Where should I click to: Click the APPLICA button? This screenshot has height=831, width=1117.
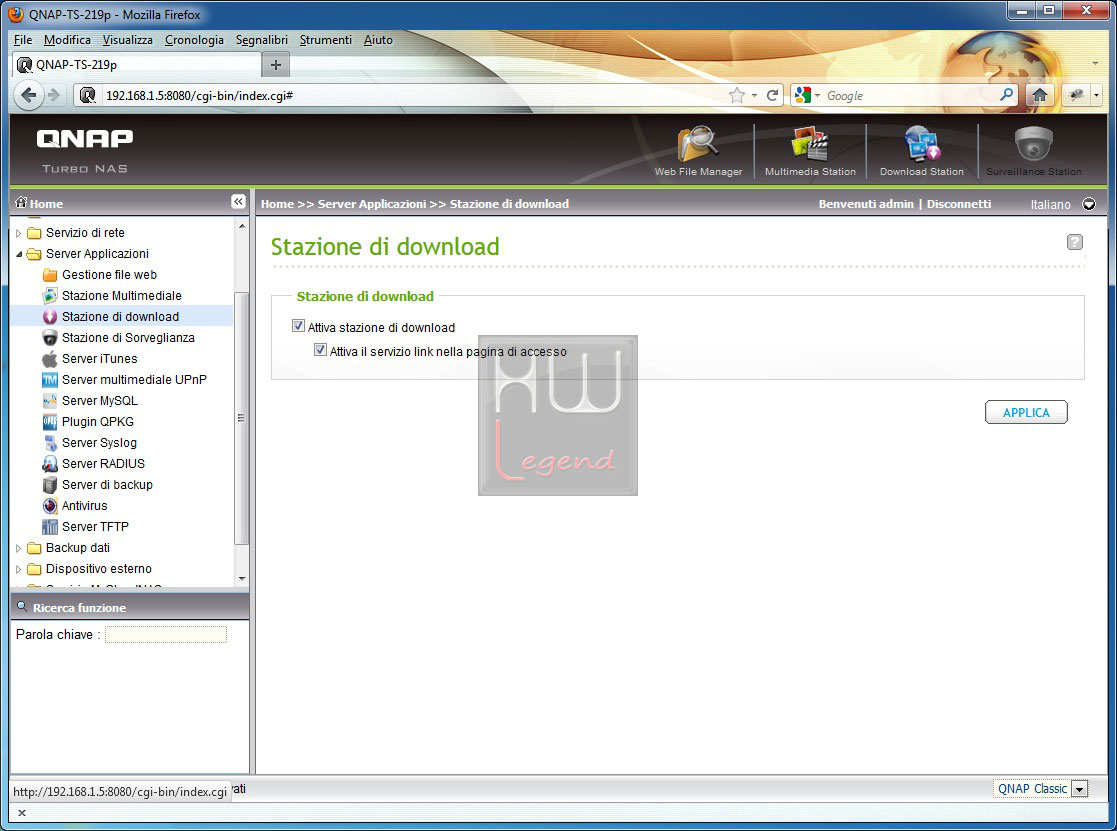pyautogui.click(x=1026, y=412)
